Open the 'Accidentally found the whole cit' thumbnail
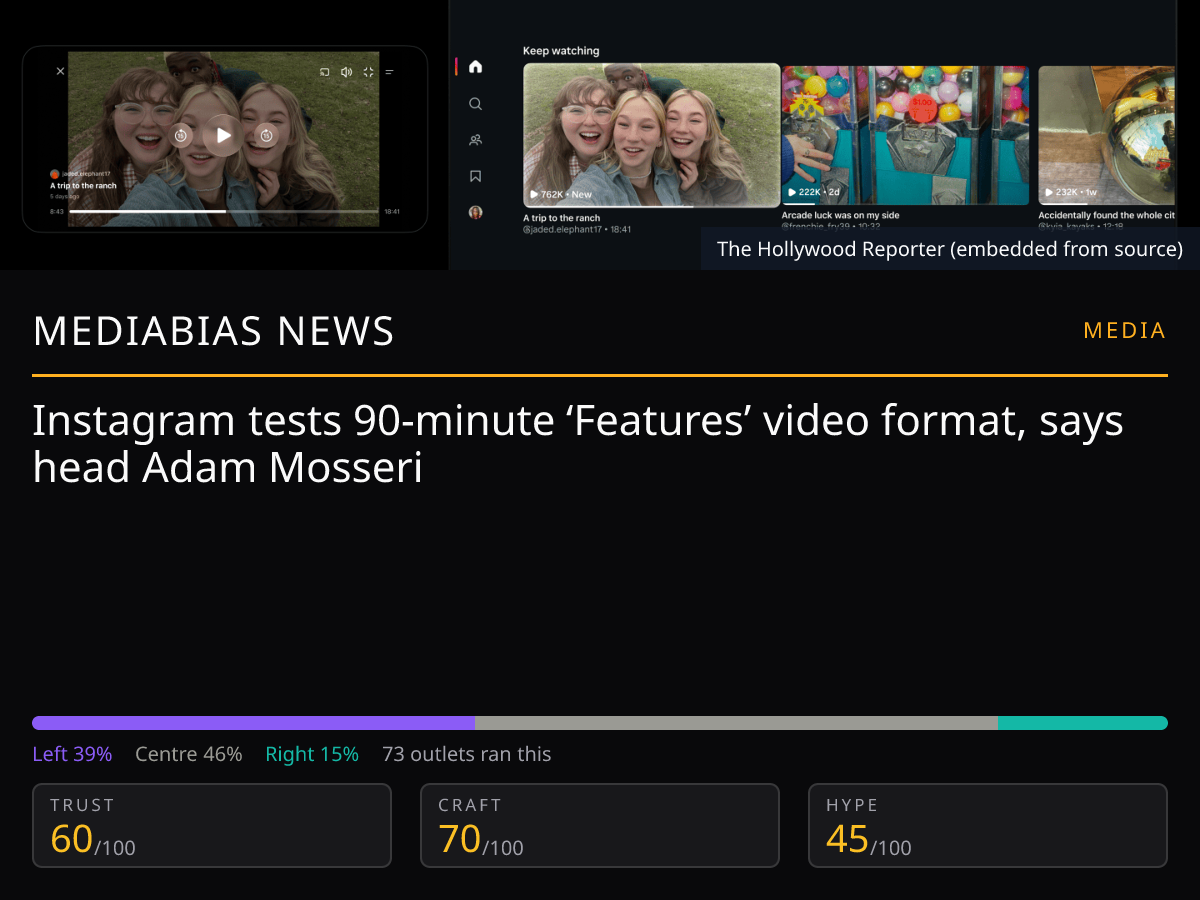 tap(1107, 135)
